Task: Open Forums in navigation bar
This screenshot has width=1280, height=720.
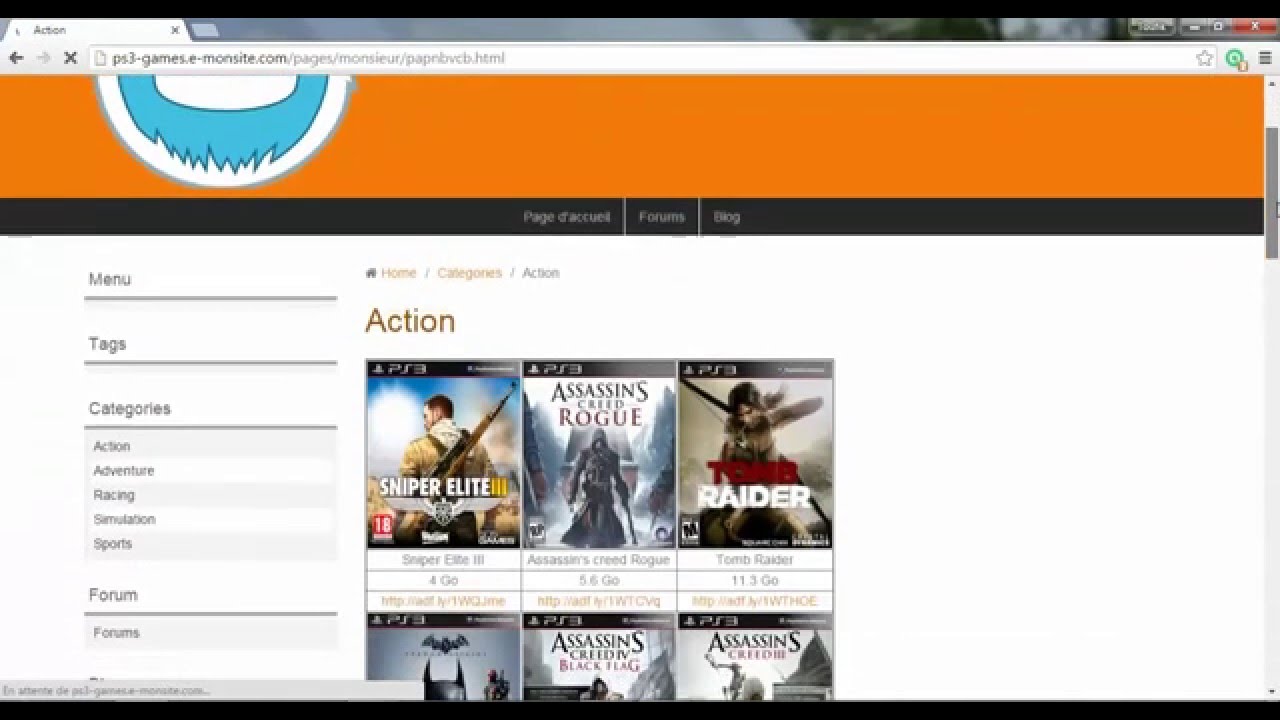Action: [x=662, y=217]
